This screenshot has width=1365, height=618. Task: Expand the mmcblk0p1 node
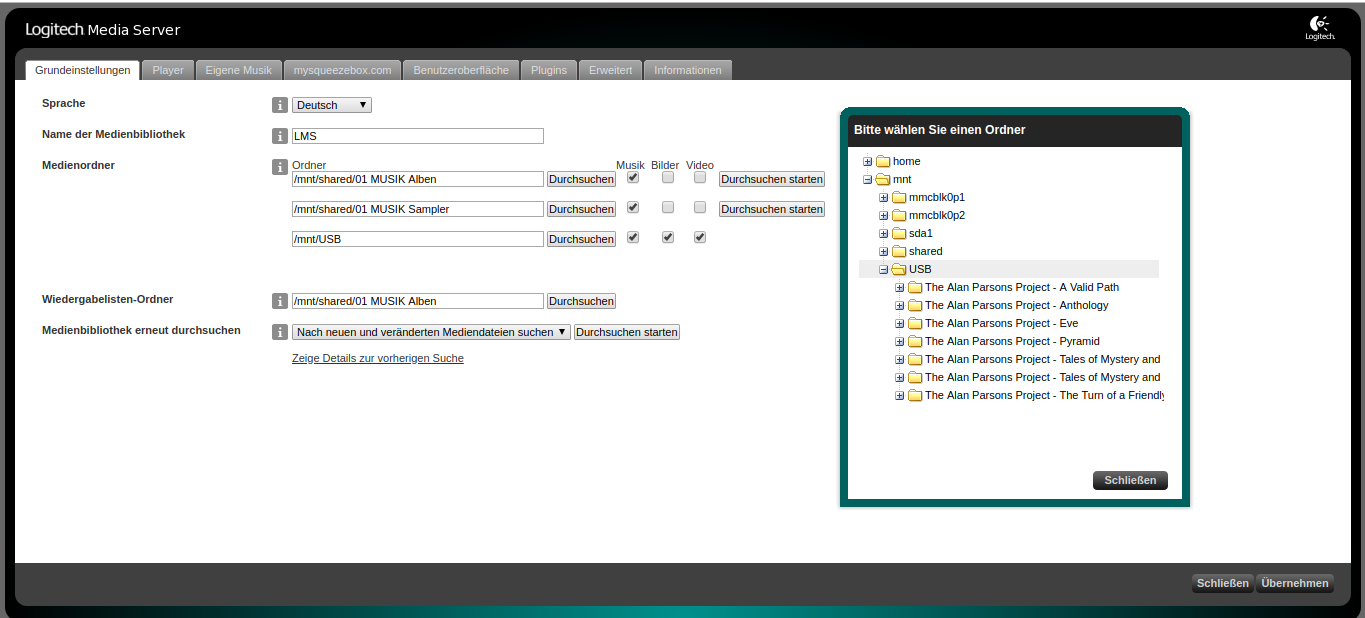click(x=883, y=197)
